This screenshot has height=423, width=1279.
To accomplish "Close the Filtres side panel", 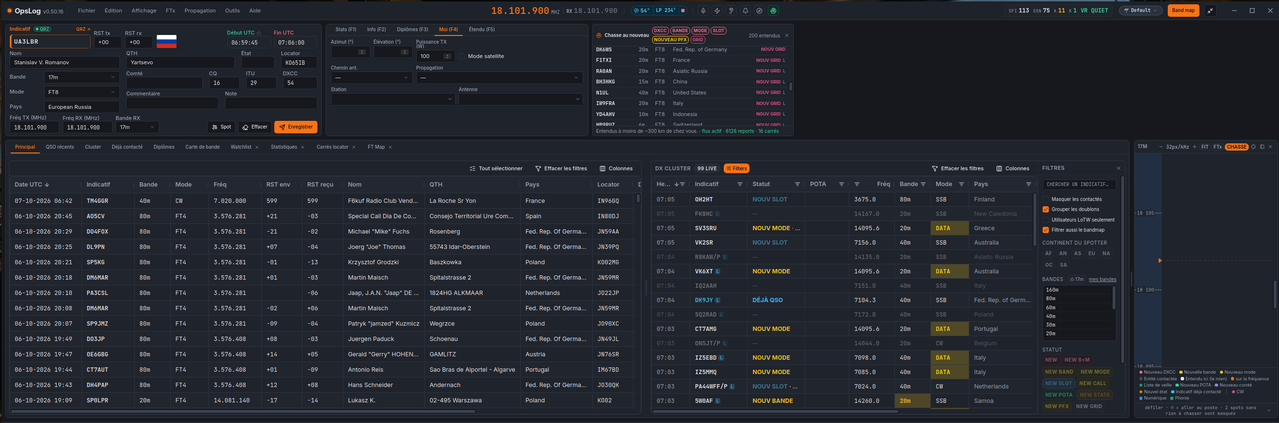I will [1119, 168].
